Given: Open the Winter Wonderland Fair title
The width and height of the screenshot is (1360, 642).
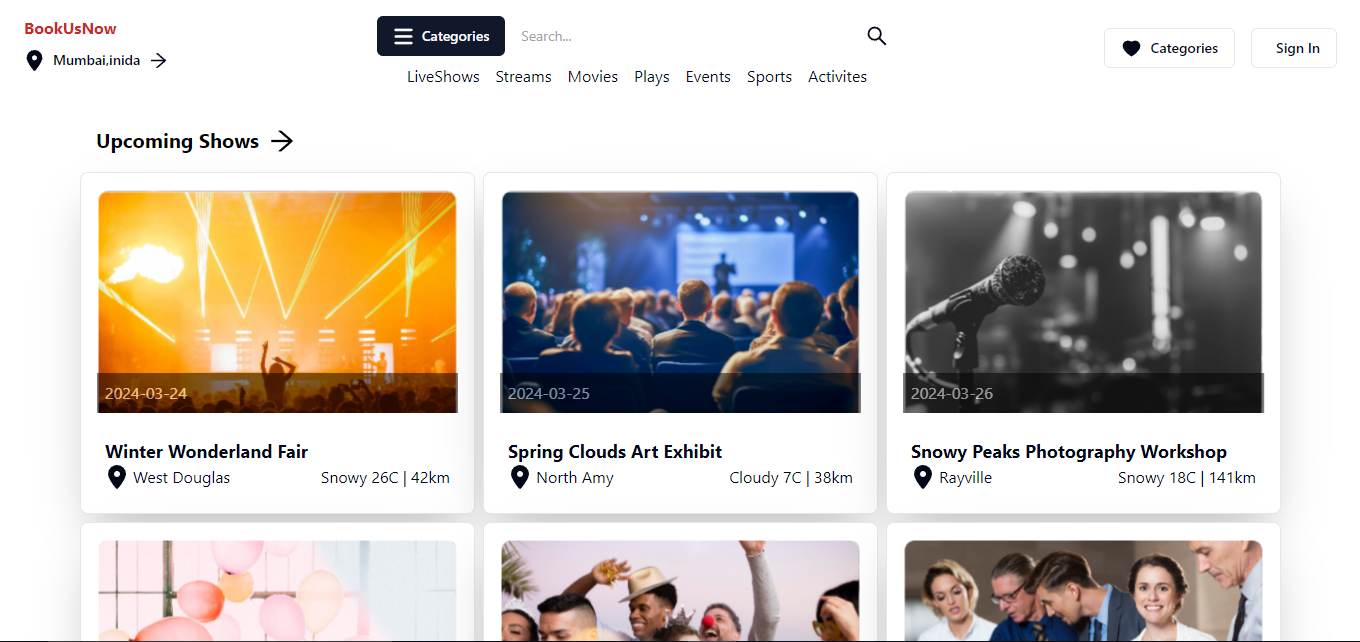Looking at the screenshot, I should point(206,452).
